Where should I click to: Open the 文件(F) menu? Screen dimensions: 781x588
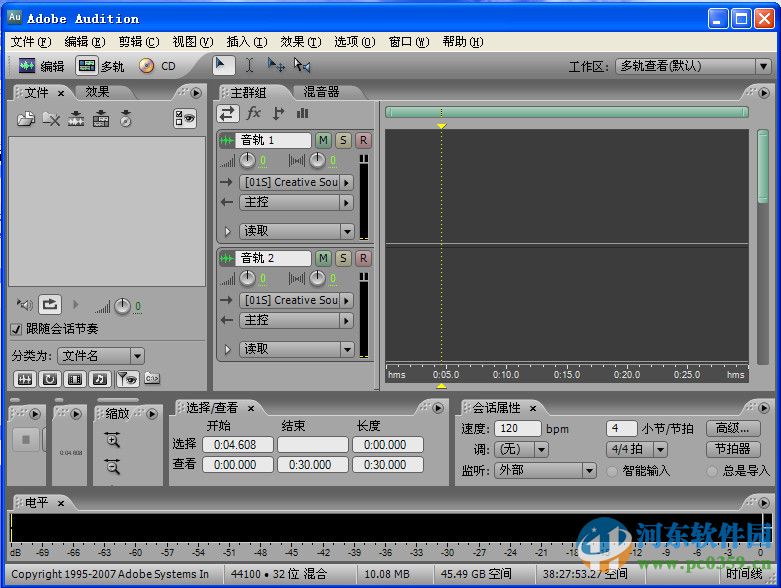(31, 42)
